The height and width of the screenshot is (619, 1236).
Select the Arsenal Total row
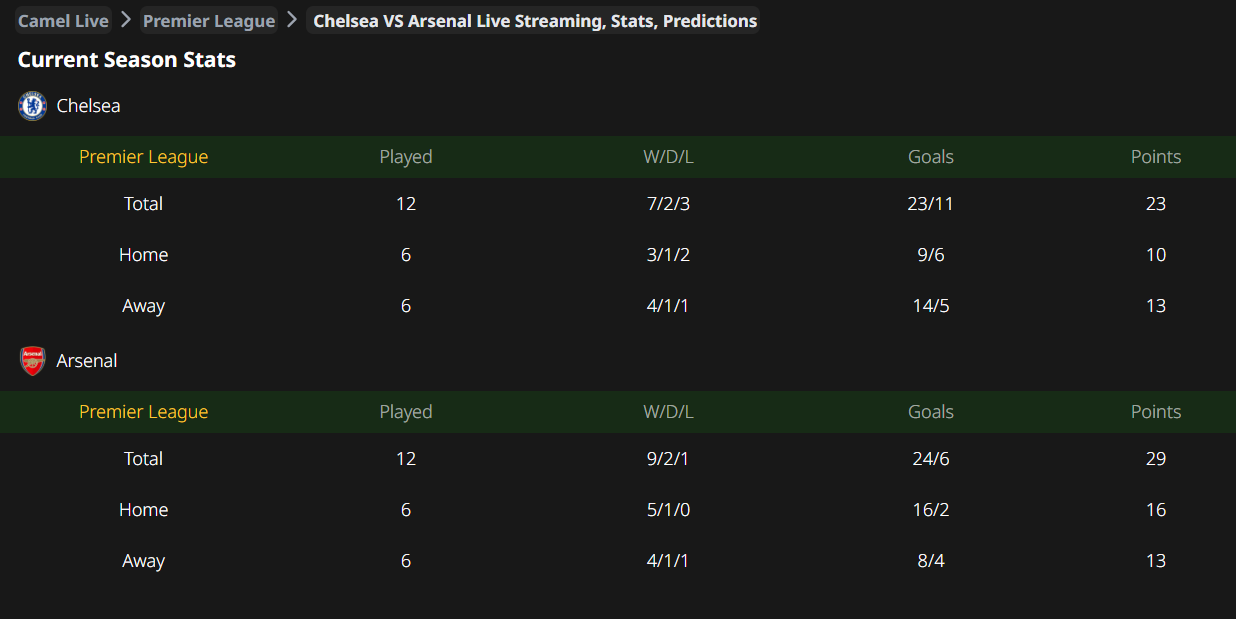point(143,459)
